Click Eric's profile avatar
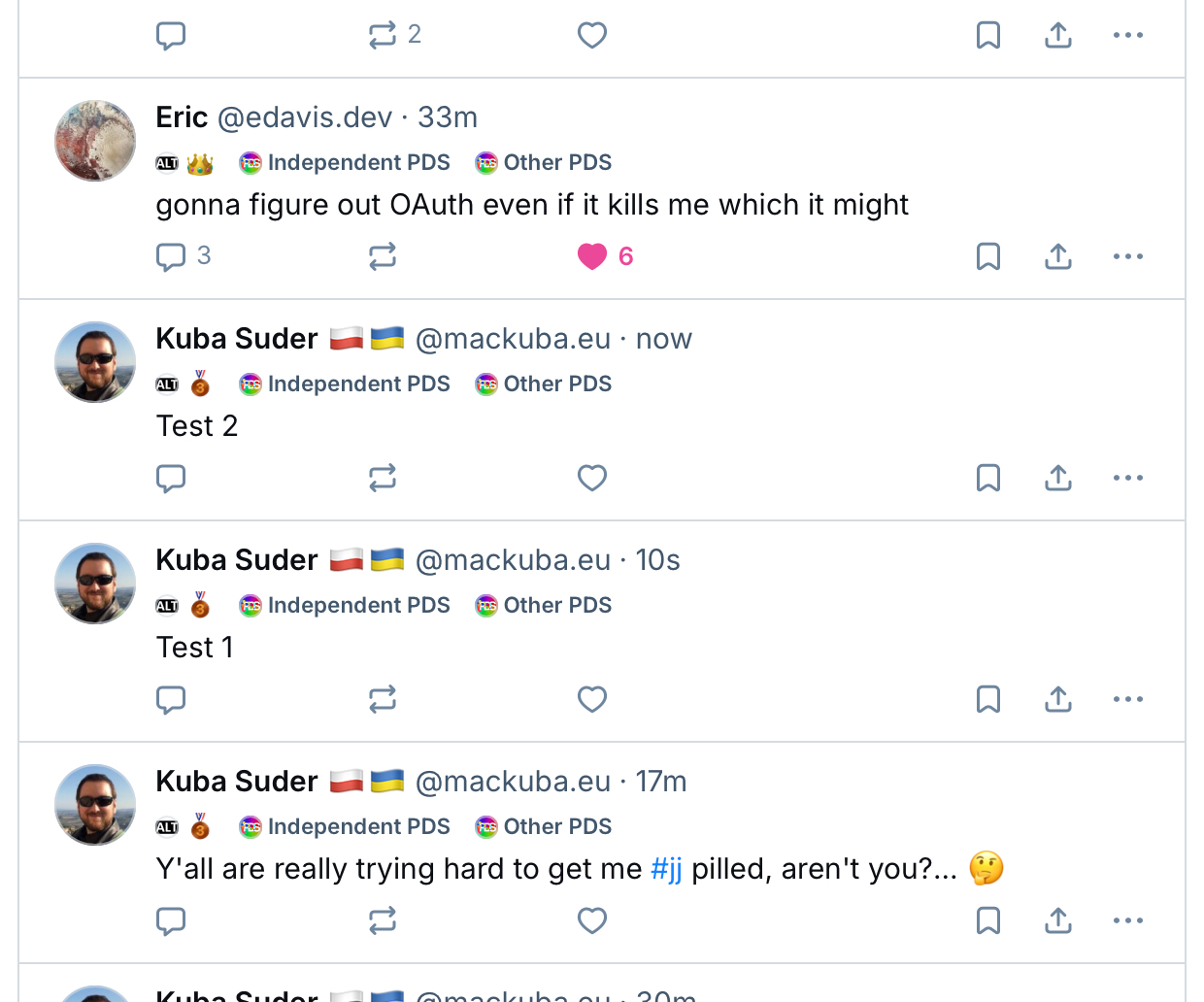 click(x=95, y=141)
